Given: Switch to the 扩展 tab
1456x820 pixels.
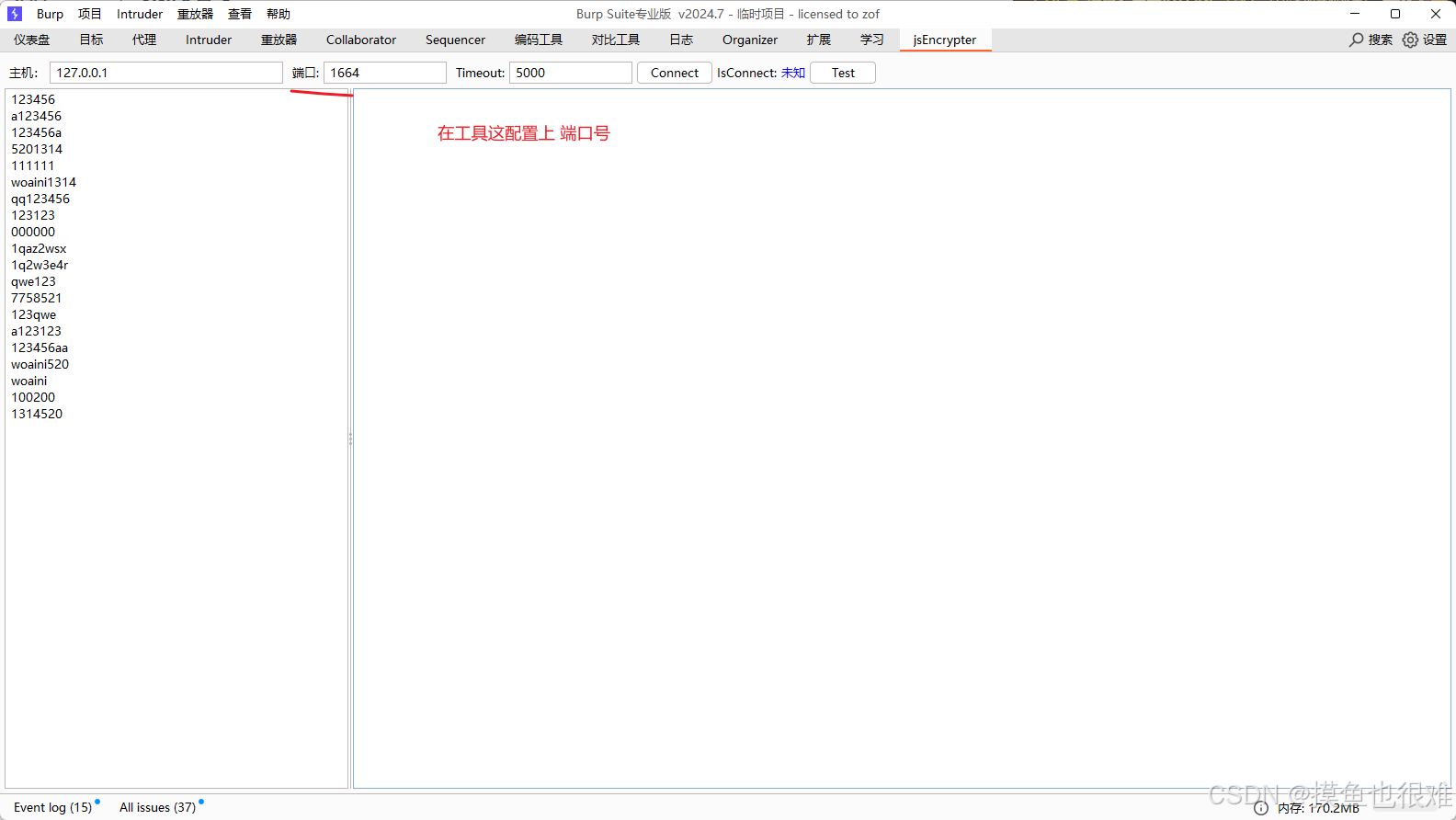Looking at the screenshot, I should [819, 40].
